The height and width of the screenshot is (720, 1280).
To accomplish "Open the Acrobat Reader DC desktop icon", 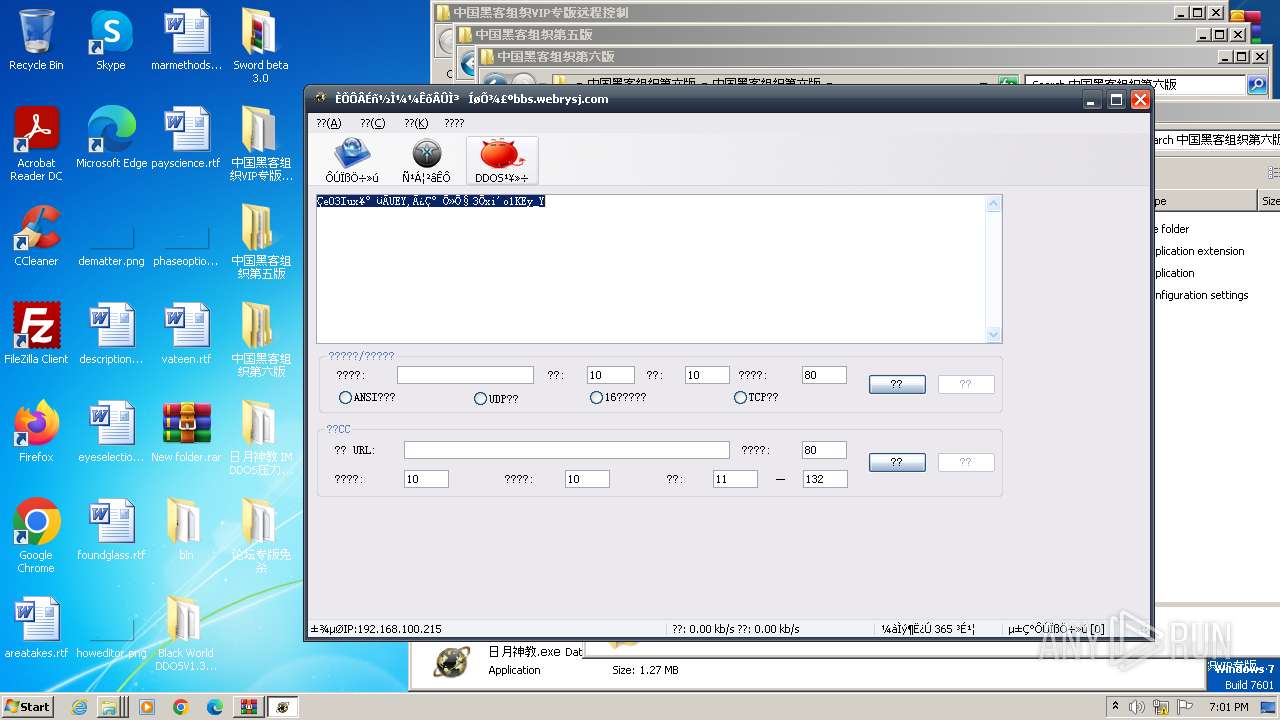I will [x=36, y=145].
